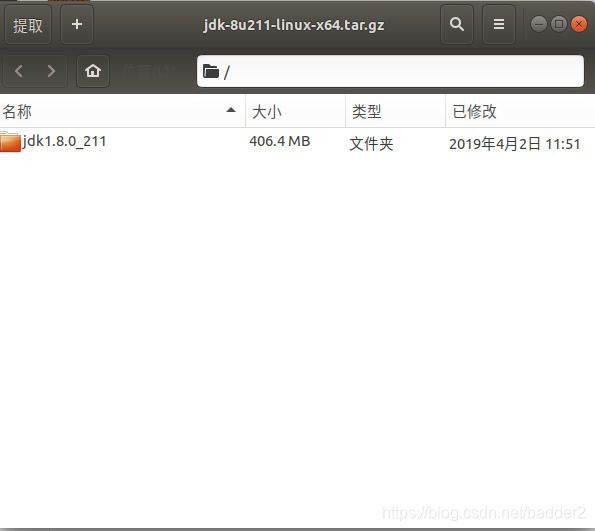The height and width of the screenshot is (531, 595).
Task: Sort by the 名称 column header
Action: pyautogui.click(x=123, y=111)
